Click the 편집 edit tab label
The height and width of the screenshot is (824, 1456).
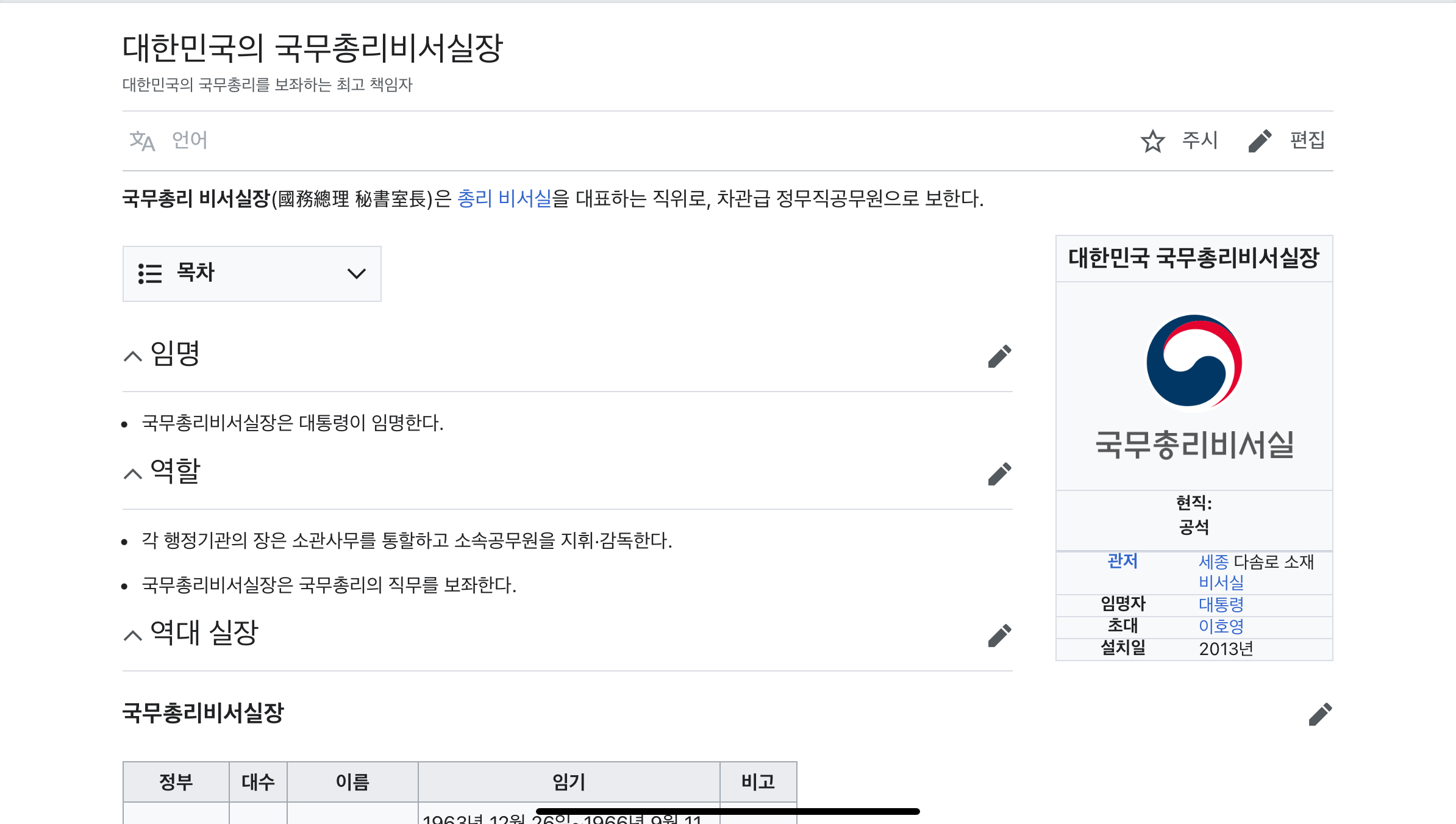point(1307,140)
